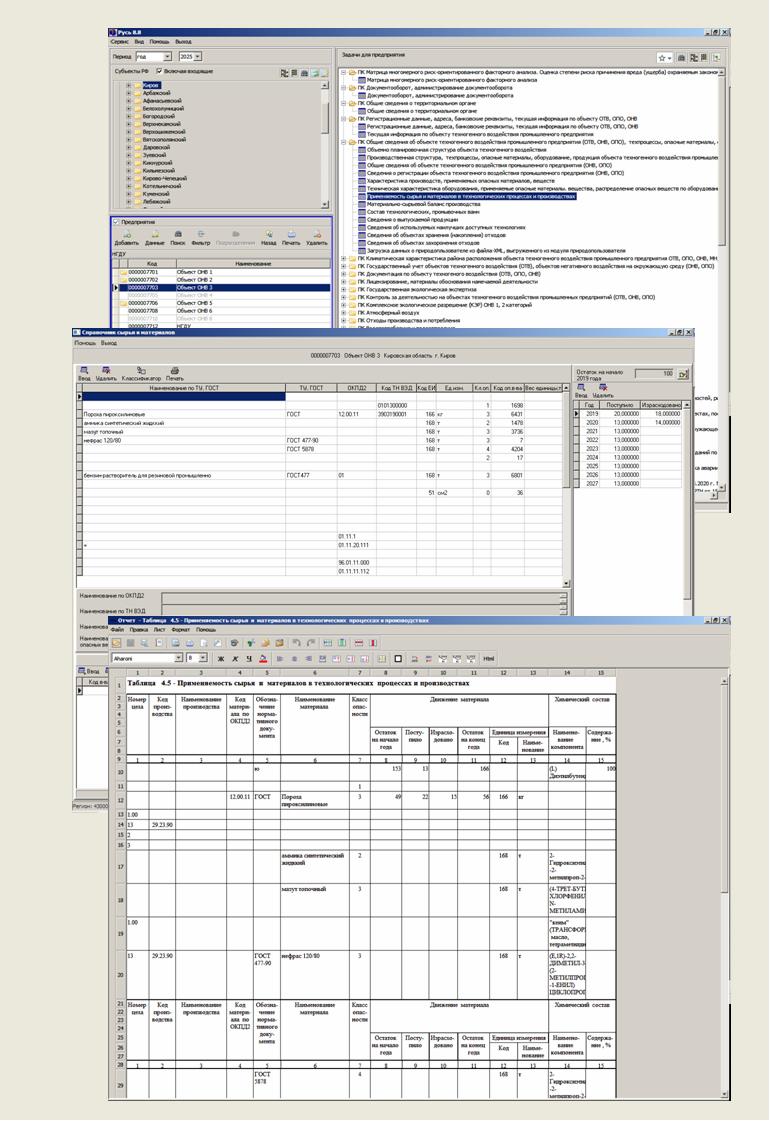Open the Aharoni font name dropdown
770x1121 pixels.
pos(179,659)
